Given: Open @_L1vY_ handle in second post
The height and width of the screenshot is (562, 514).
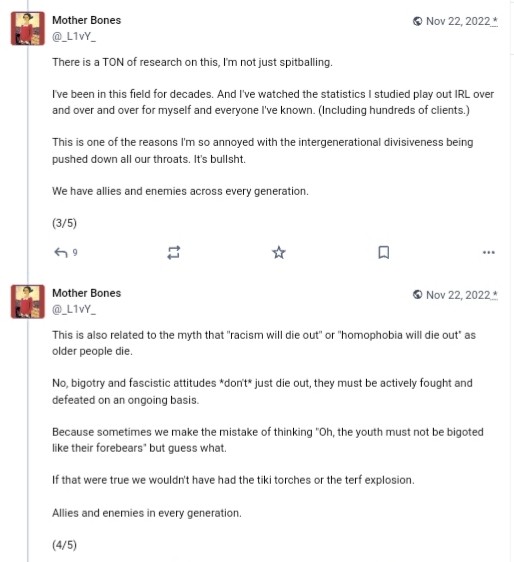Looking at the screenshot, I should click(74, 309).
